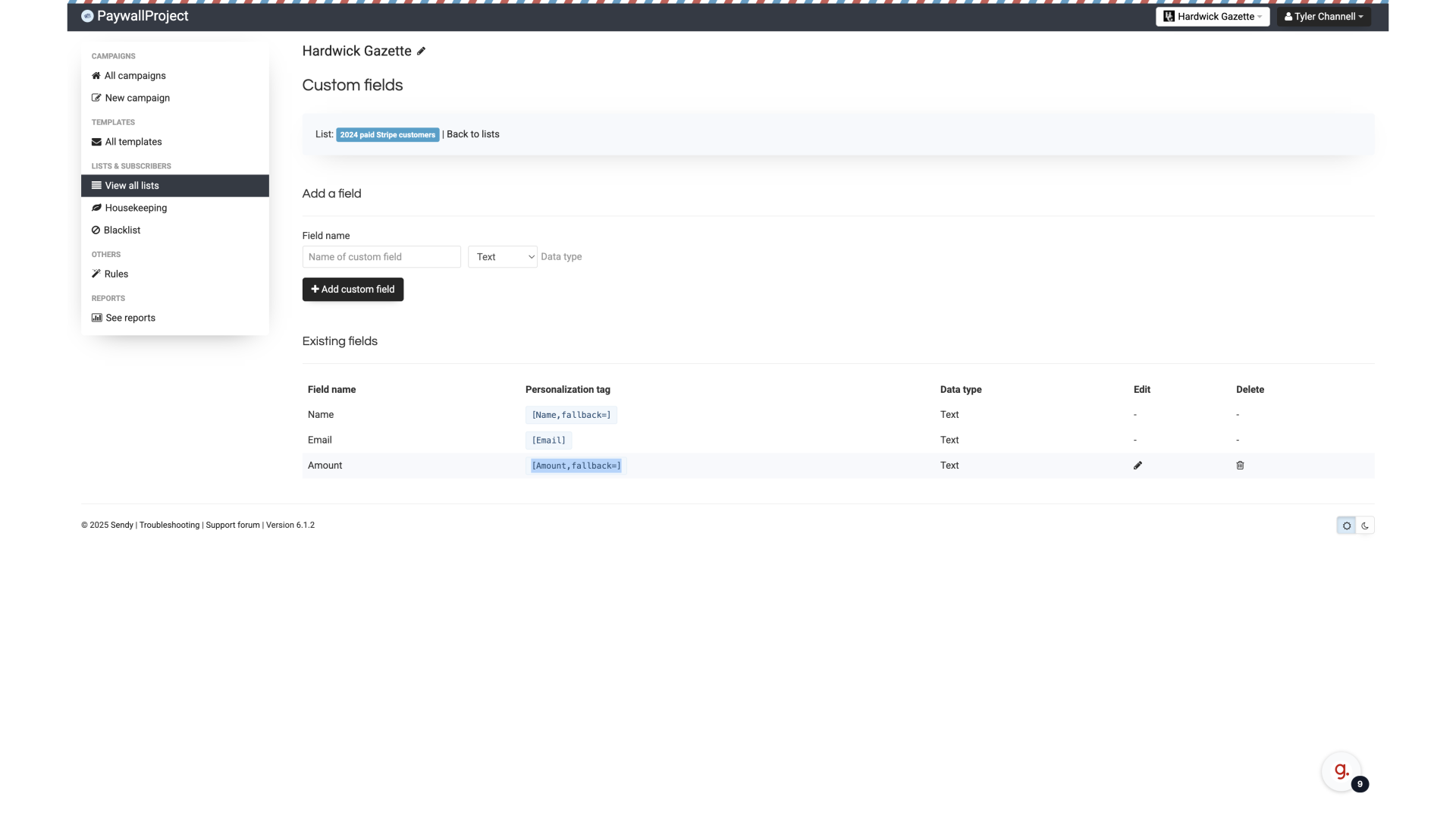Image resolution: width=1456 pixels, height=819 pixels.
Task: Click the gear settings icon at bottom right
Action: coord(1346,525)
